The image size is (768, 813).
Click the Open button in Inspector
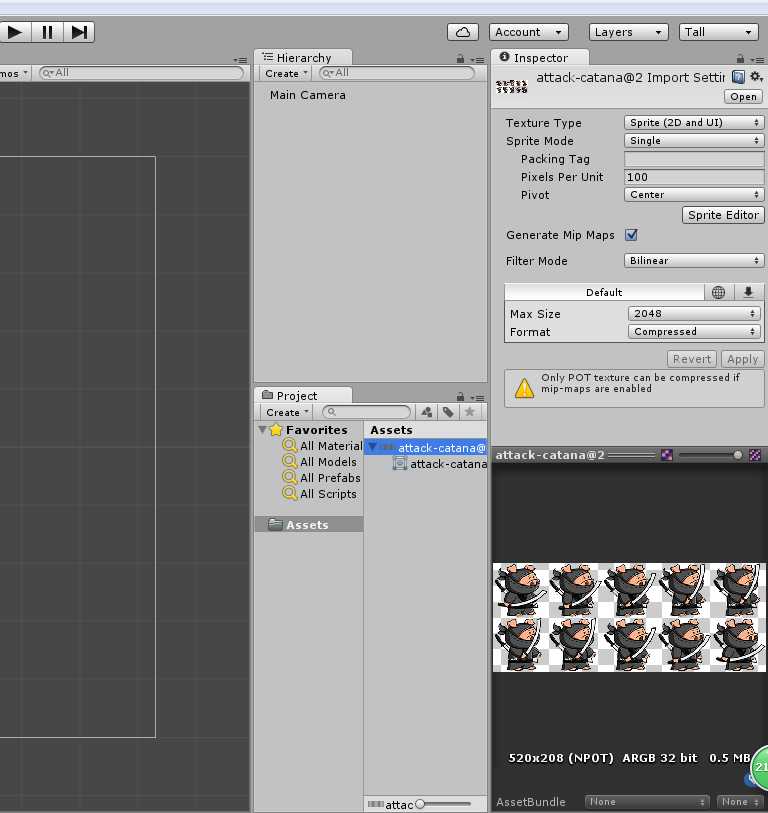point(743,96)
